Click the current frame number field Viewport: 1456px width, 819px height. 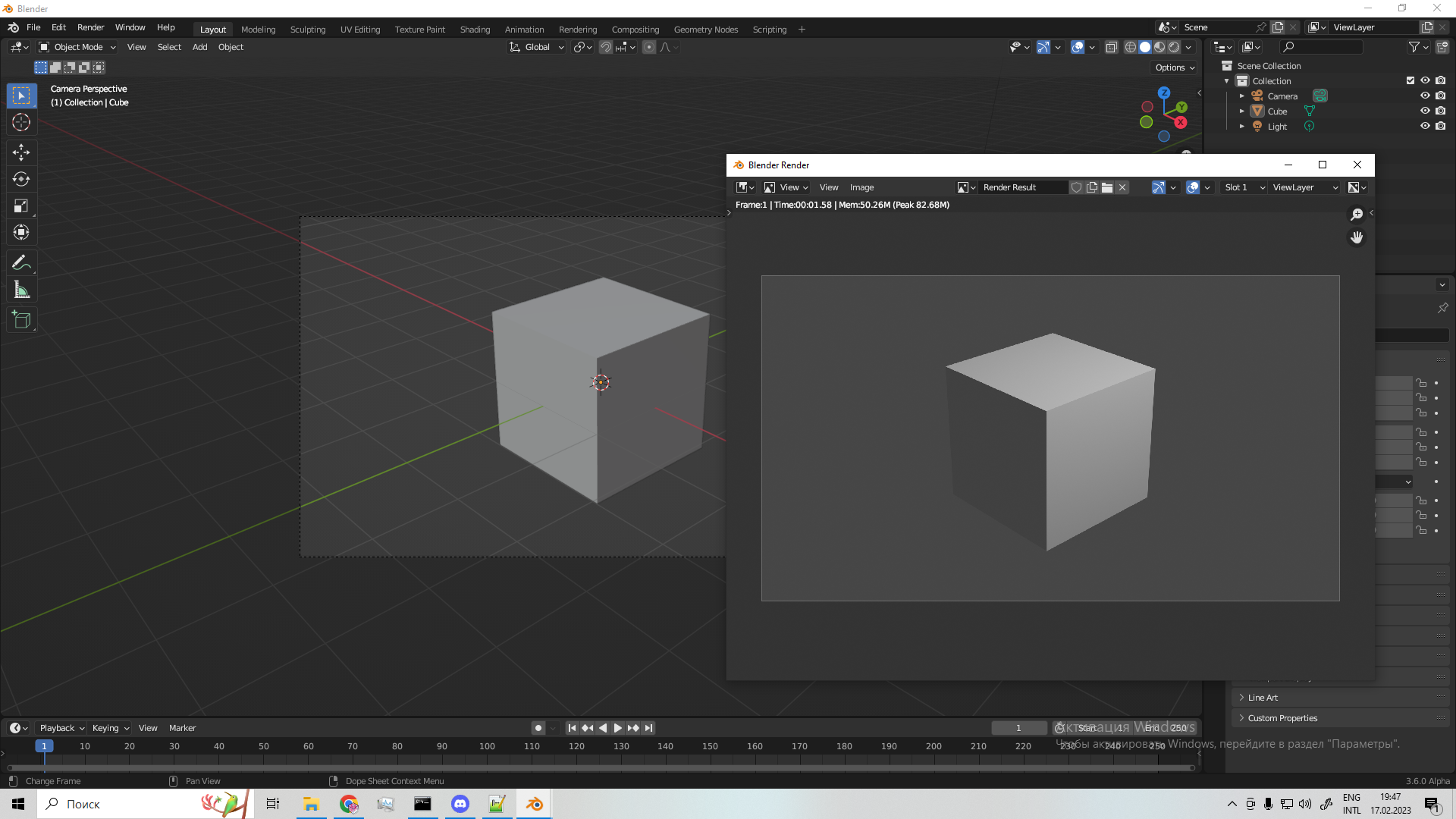click(x=1018, y=728)
